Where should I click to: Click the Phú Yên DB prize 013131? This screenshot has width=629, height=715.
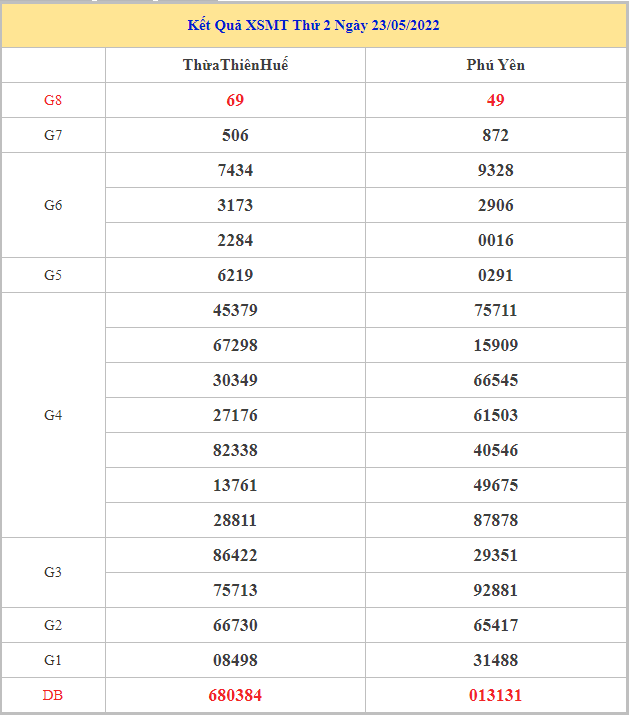495,695
